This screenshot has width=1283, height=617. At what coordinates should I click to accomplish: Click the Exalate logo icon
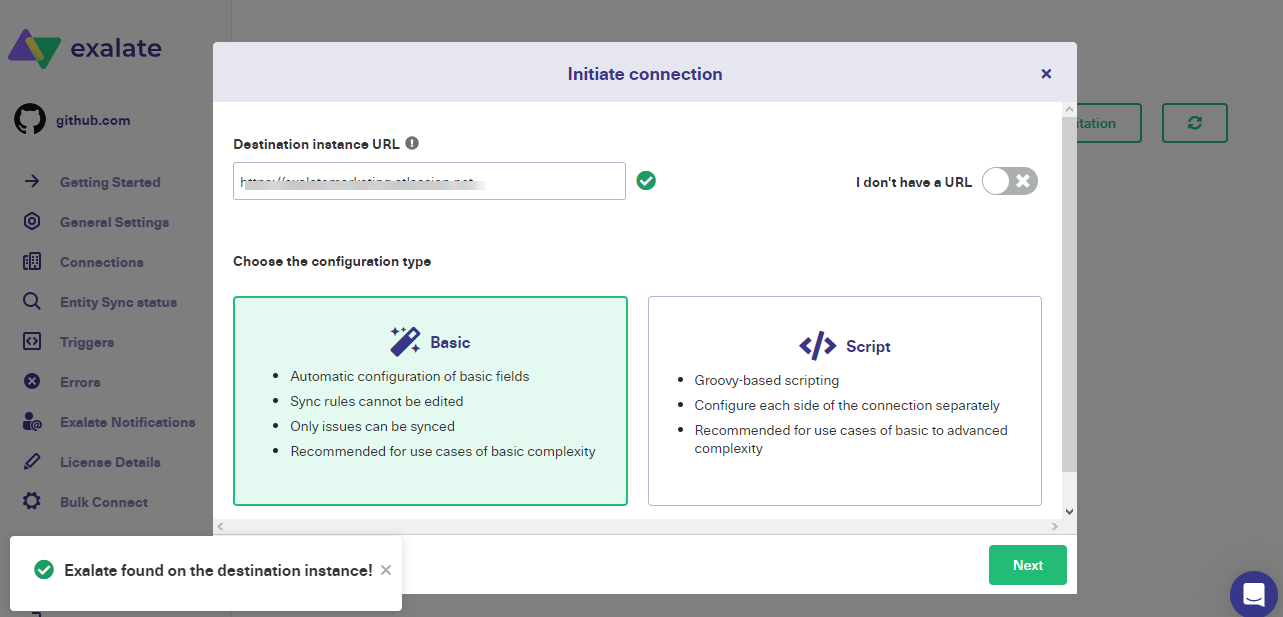click(34, 47)
